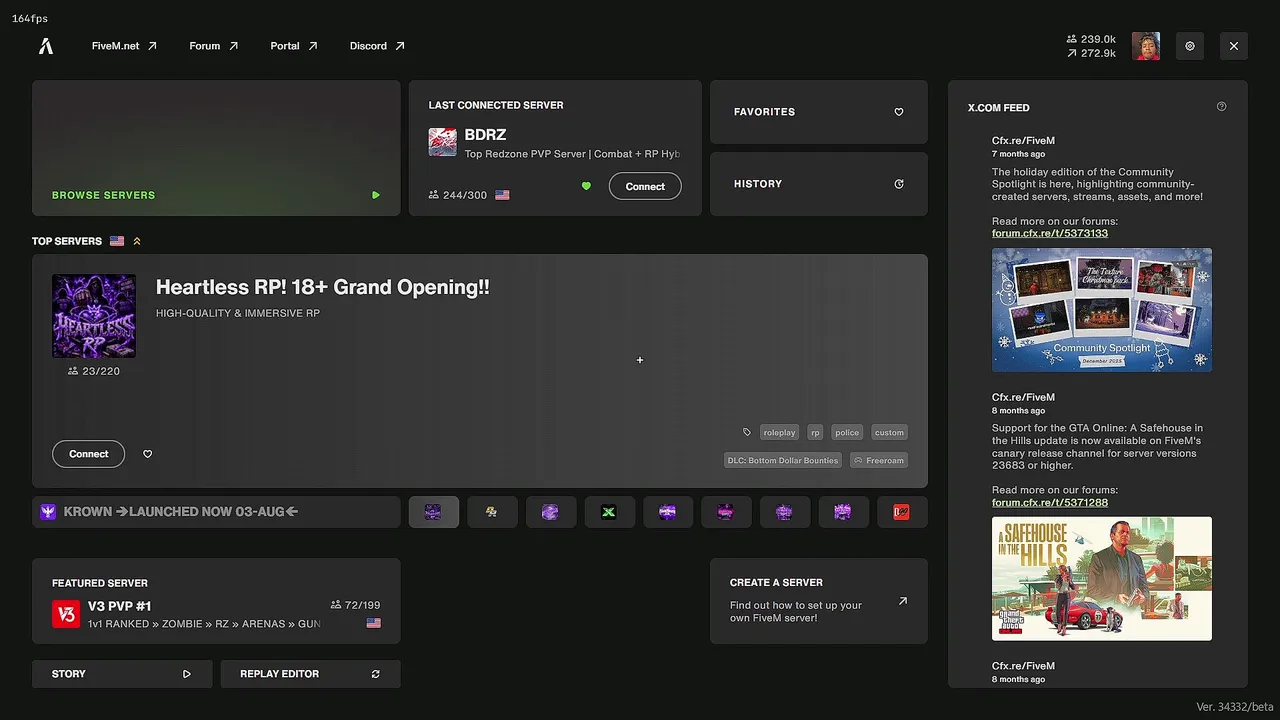Select the rp tag

coord(815,433)
